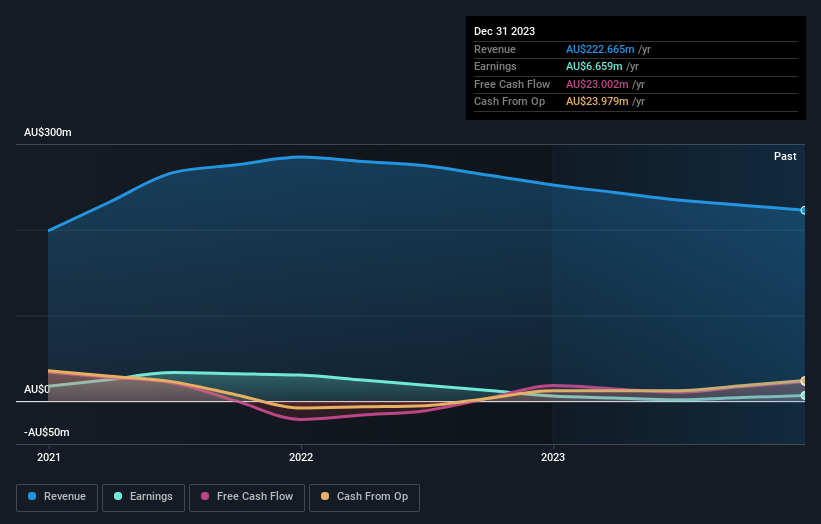Click the 2022 x-axis label

[301, 458]
